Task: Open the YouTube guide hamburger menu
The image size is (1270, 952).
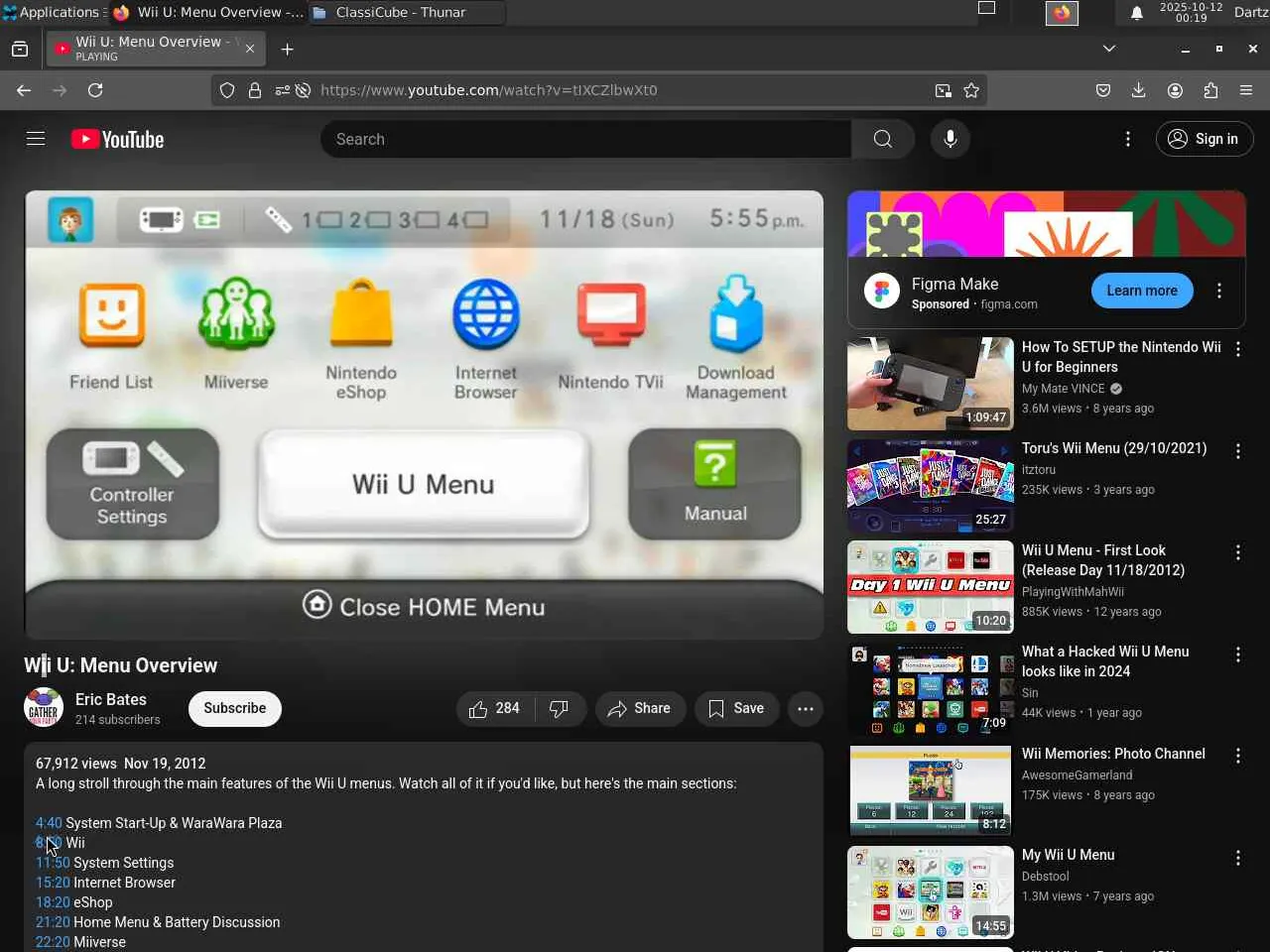Action: (x=36, y=139)
